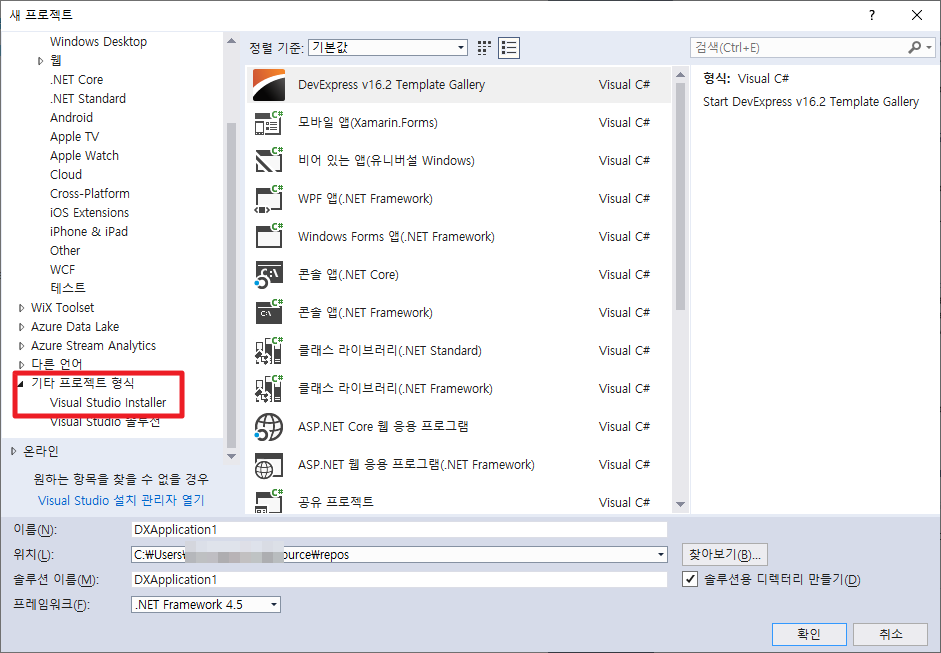Image resolution: width=941 pixels, height=653 pixels.
Task: Click the ASP.NET Core 웹 응용 프로그램 icon
Action: pos(268,427)
